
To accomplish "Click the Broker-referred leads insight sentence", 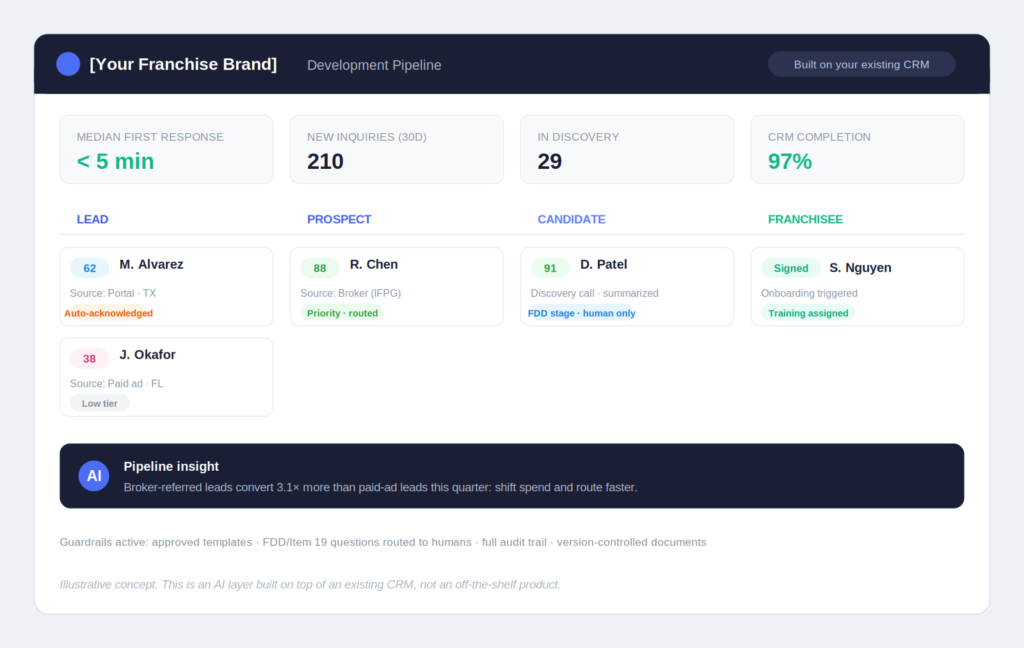I will coord(380,487).
